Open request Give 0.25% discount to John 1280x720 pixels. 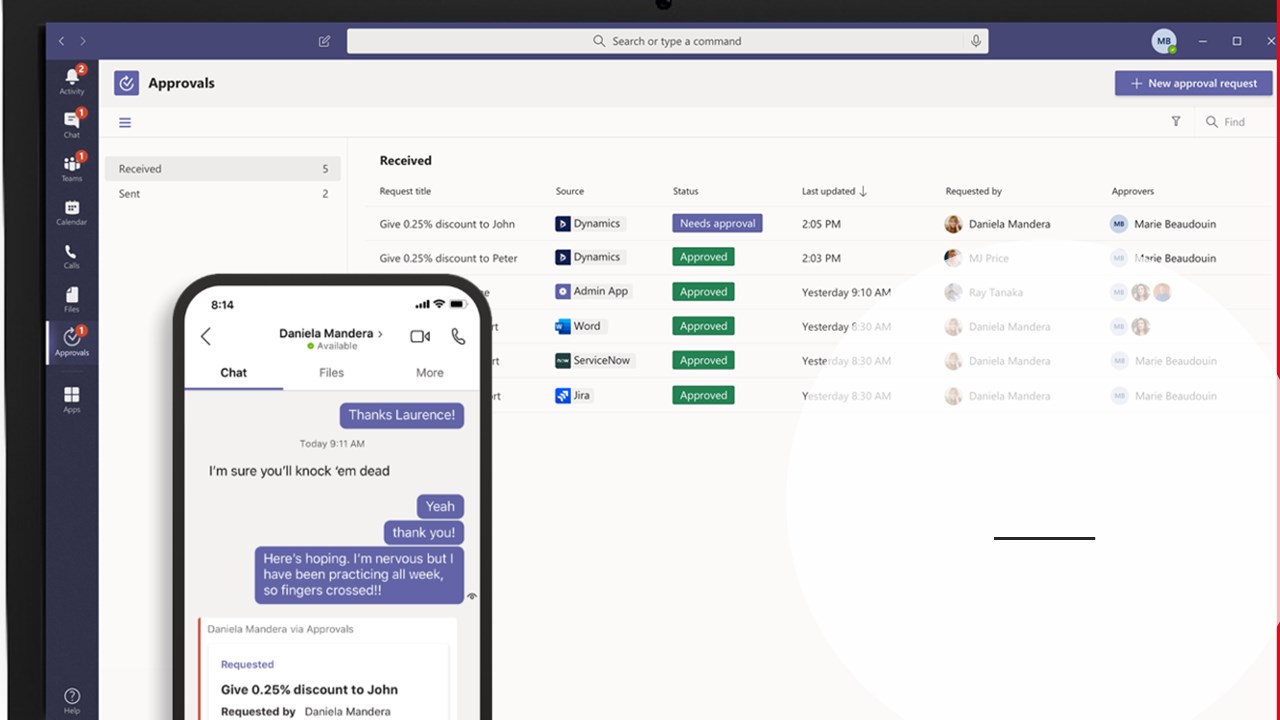(x=447, y=224)
